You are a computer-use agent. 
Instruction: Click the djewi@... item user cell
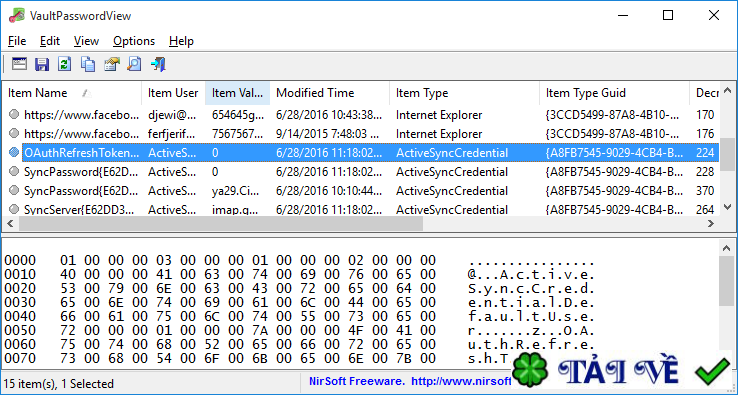(172, 115)
